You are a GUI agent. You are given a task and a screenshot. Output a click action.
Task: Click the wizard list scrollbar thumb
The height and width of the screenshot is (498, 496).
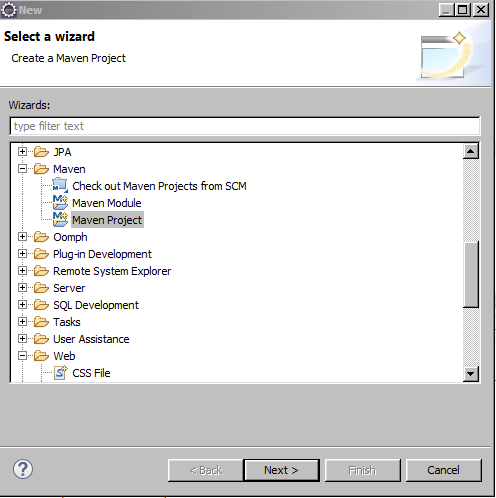click(471, 274)
